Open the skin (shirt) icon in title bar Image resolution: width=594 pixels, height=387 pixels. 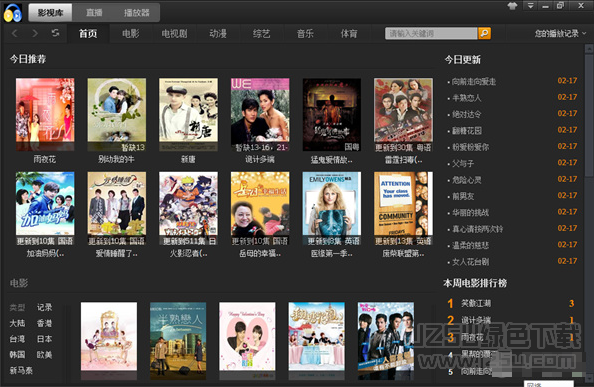point(513,6)
